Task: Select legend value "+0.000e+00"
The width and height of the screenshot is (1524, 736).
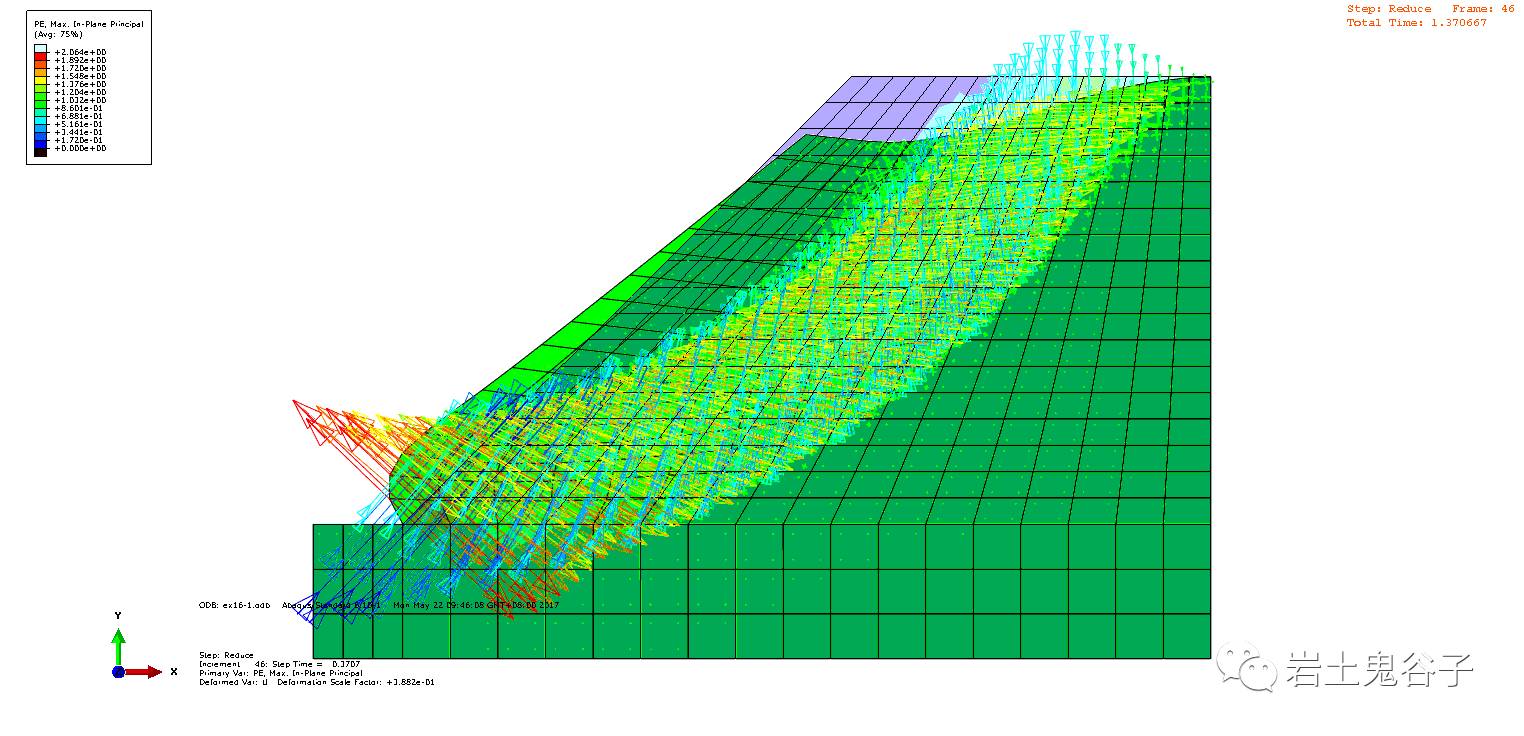Action: [80, 148]
